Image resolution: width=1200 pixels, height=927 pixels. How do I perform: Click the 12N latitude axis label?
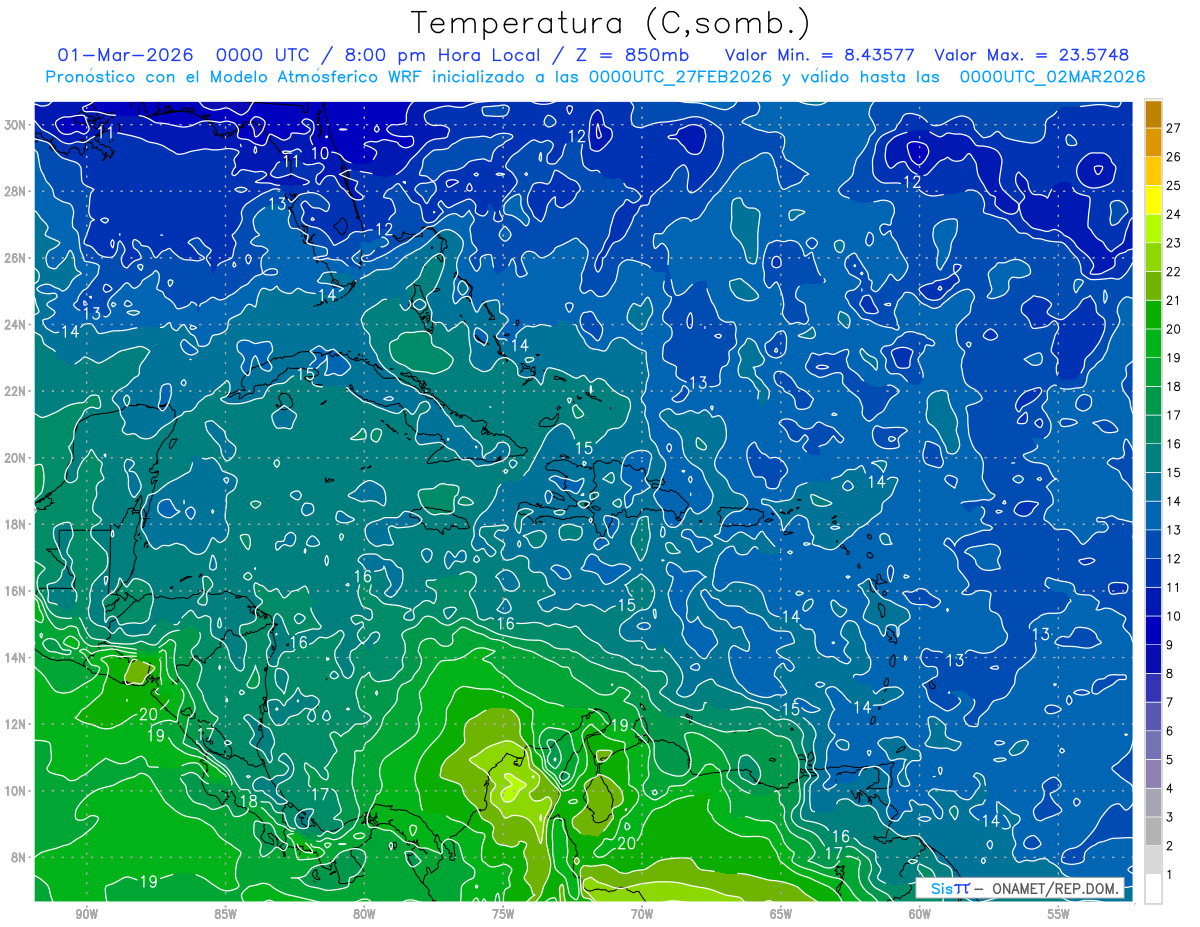pyautogui.click(x=15, y=724)
